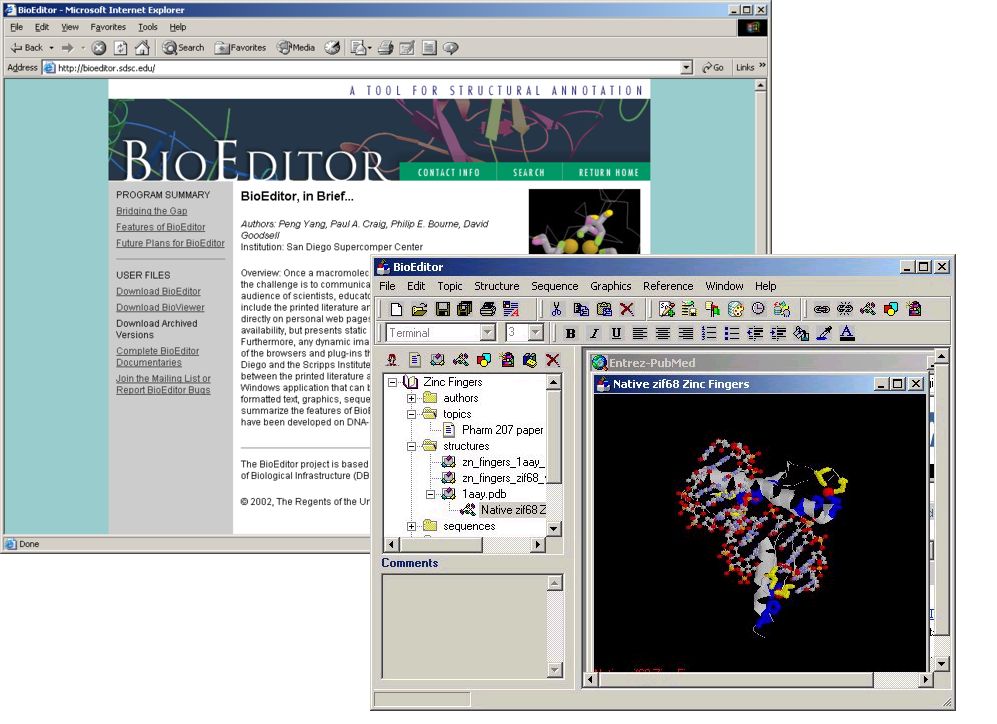Open the Favorites menu in Internet Explorer
This screenshot has width=997, height=724.
(108, 27)
